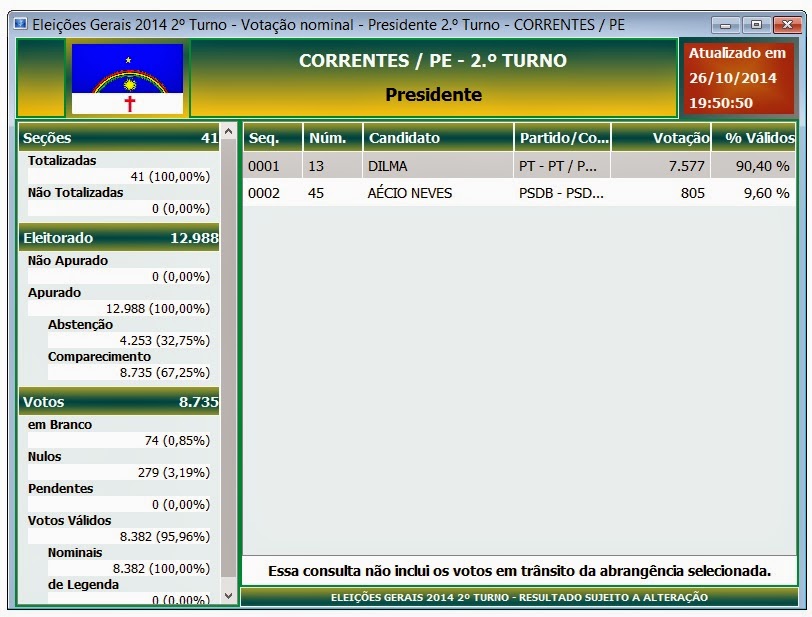Click the Votos section header
Image resolution: width=812 pixels, height=617 pixels.
pyautogui.click(x=119, y=402)
